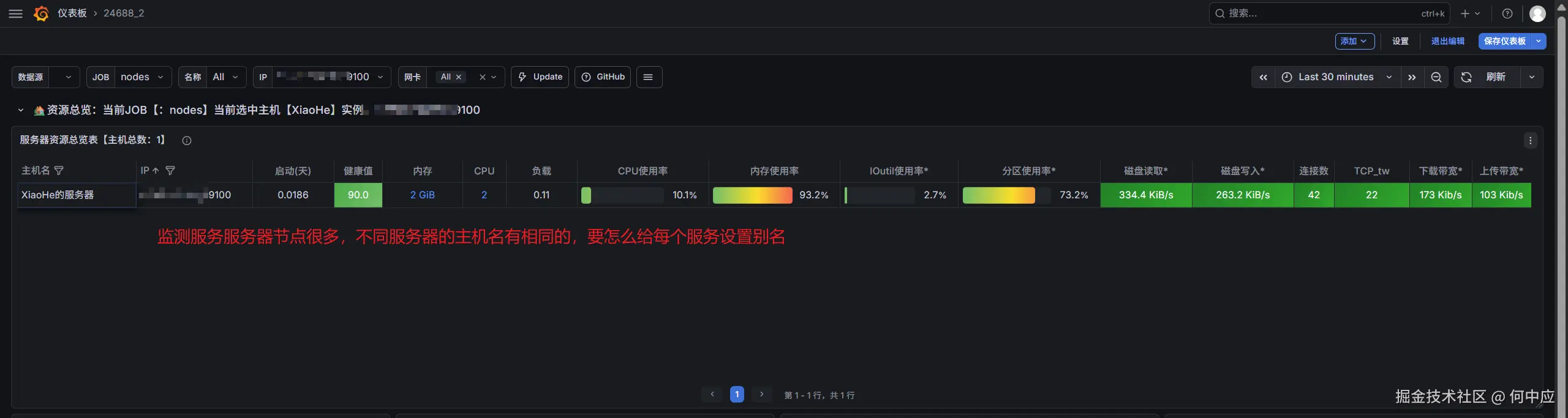Open the 24688_2 breadcrumb
The image size is (1568, 418).
pyautogui.click(x=124, y=13)
